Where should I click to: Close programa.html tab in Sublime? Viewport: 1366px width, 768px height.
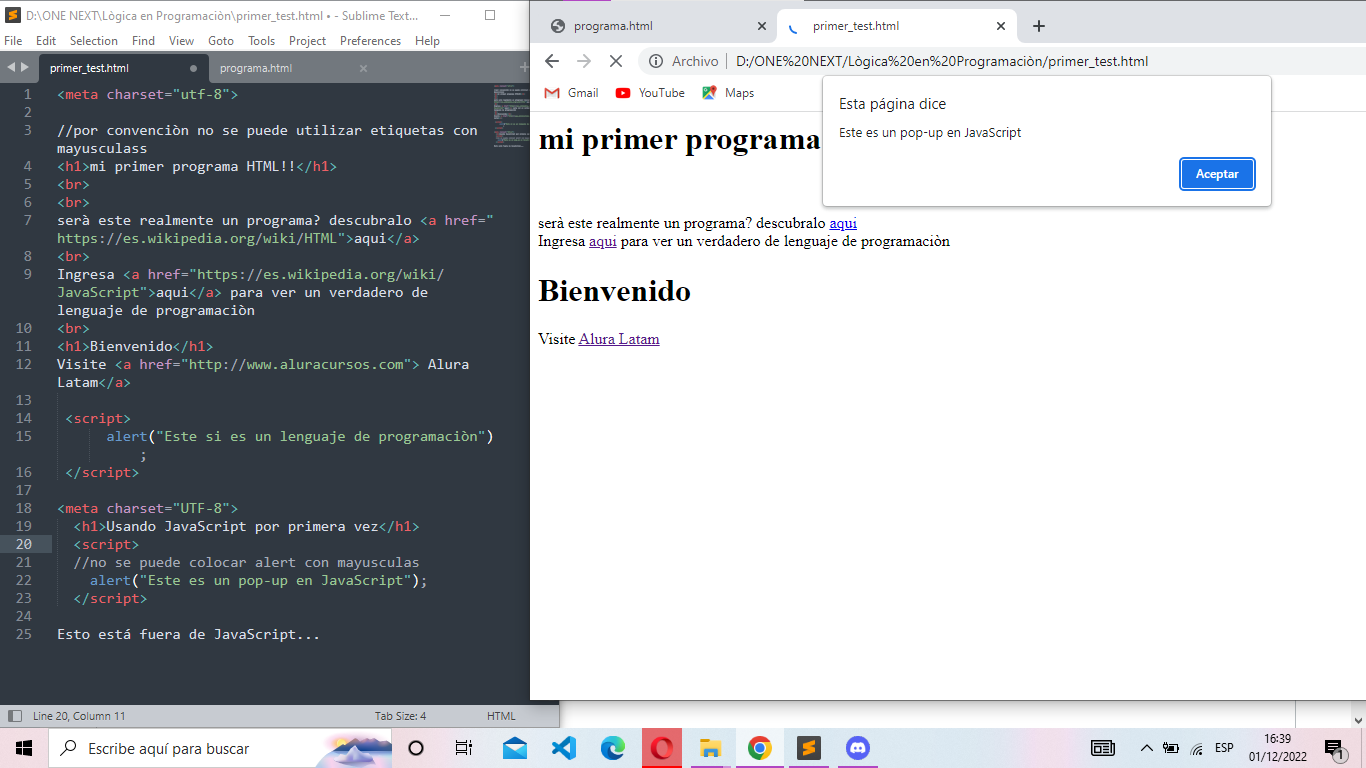coord(363,68)
